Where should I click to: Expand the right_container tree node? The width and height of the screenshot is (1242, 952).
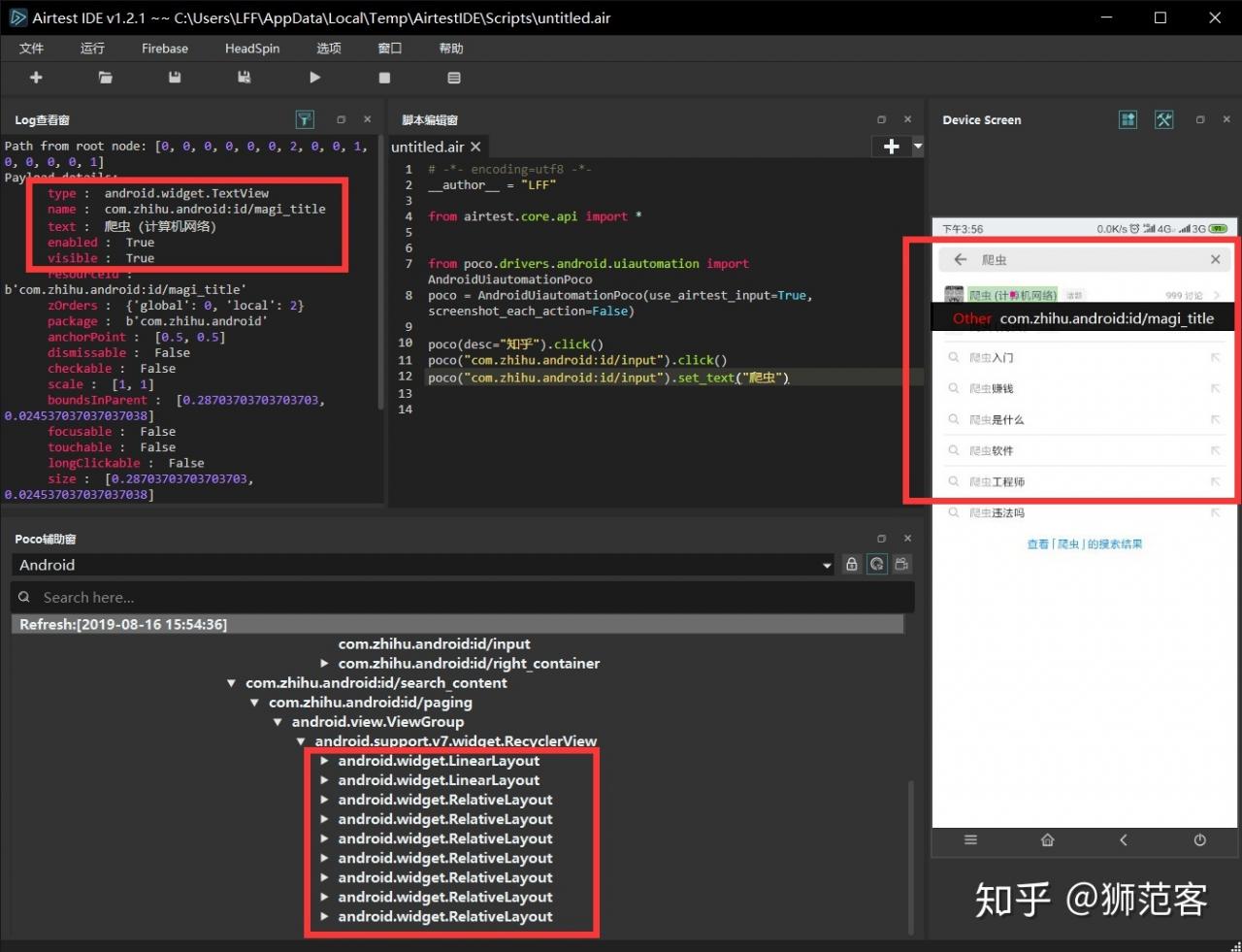(324, 664)
